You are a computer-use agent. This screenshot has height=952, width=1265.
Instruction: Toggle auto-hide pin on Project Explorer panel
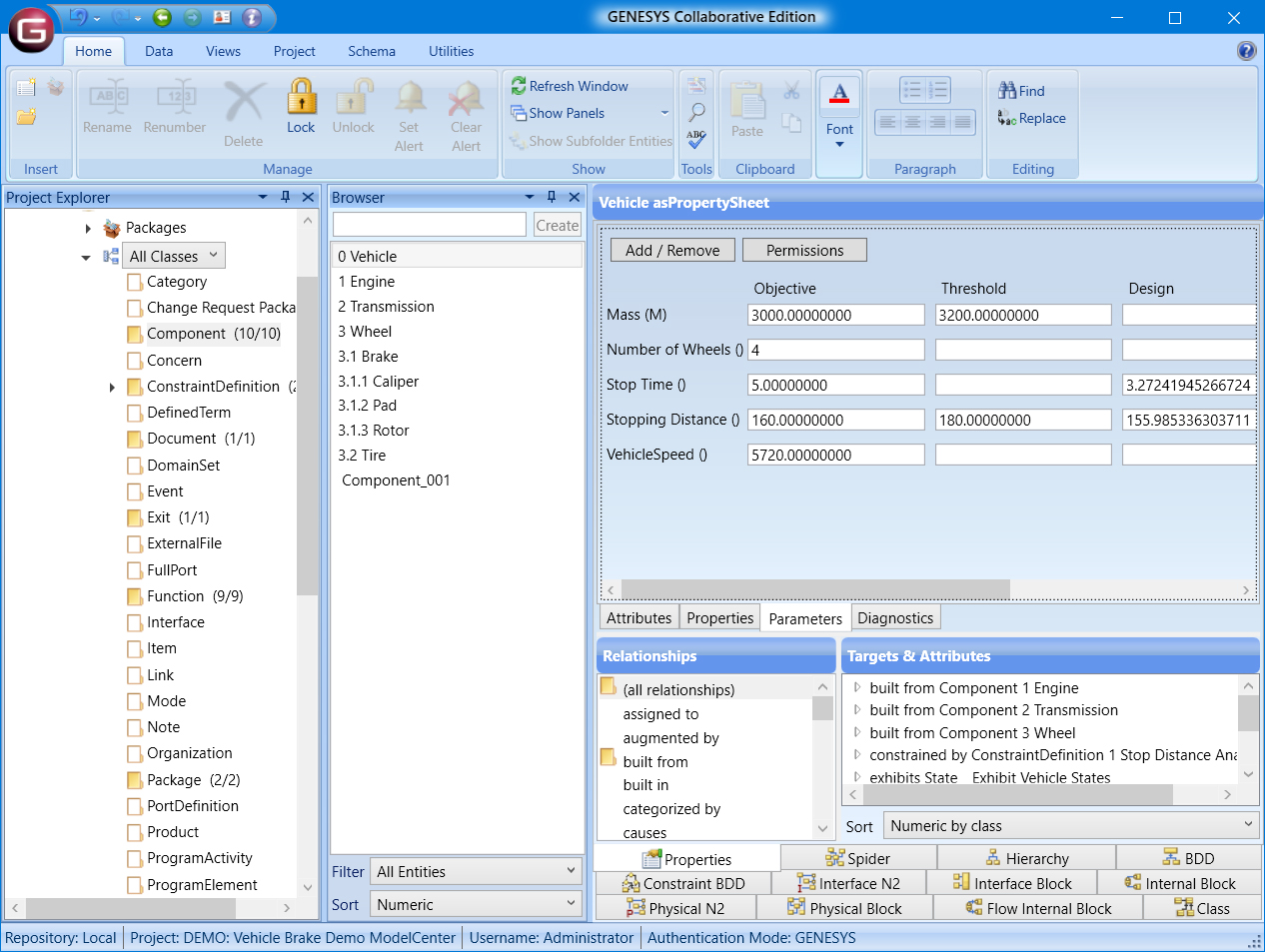tap(287, 197)
